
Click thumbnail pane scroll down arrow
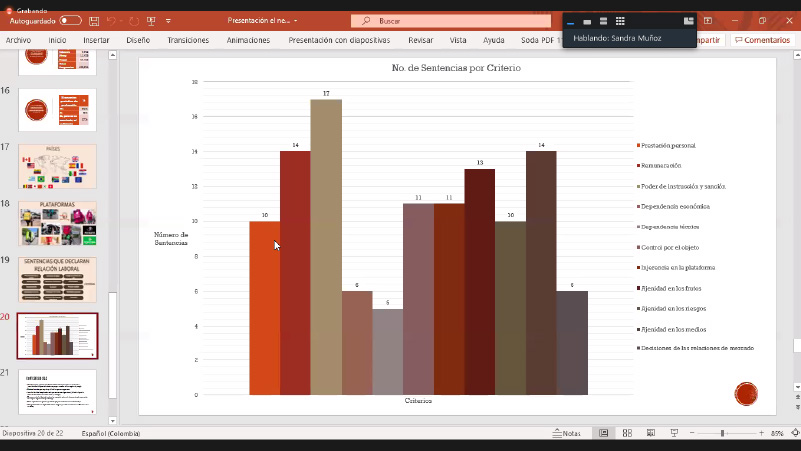[112, 421]
